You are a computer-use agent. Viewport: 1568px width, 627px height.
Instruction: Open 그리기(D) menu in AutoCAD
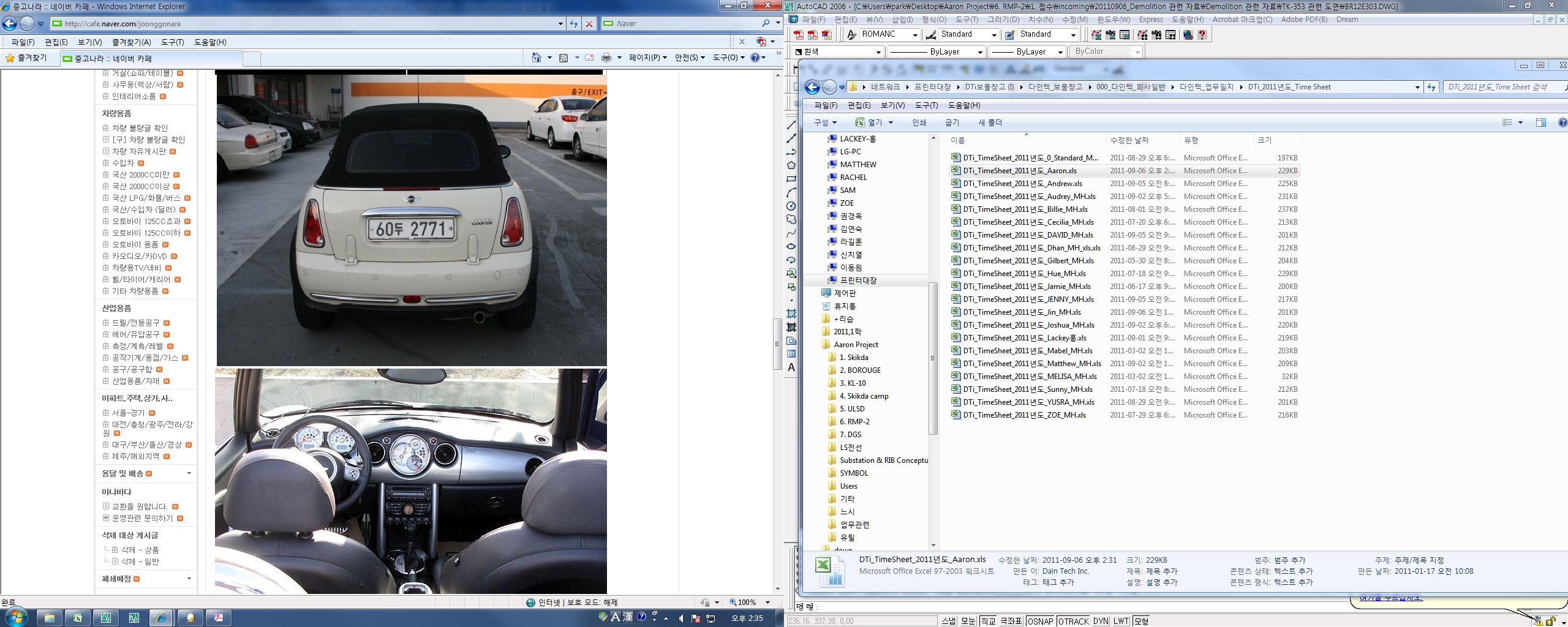(x=1003, y=20)
